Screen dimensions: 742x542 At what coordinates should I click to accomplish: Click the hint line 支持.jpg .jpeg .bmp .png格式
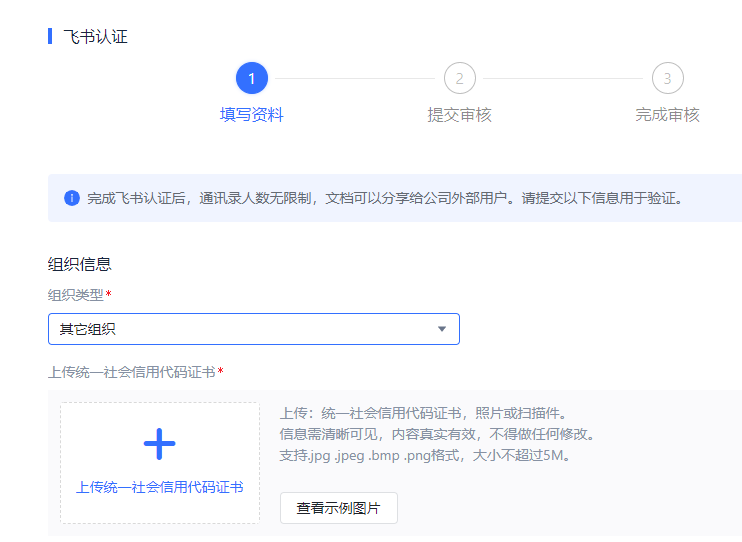coord(425,455)
